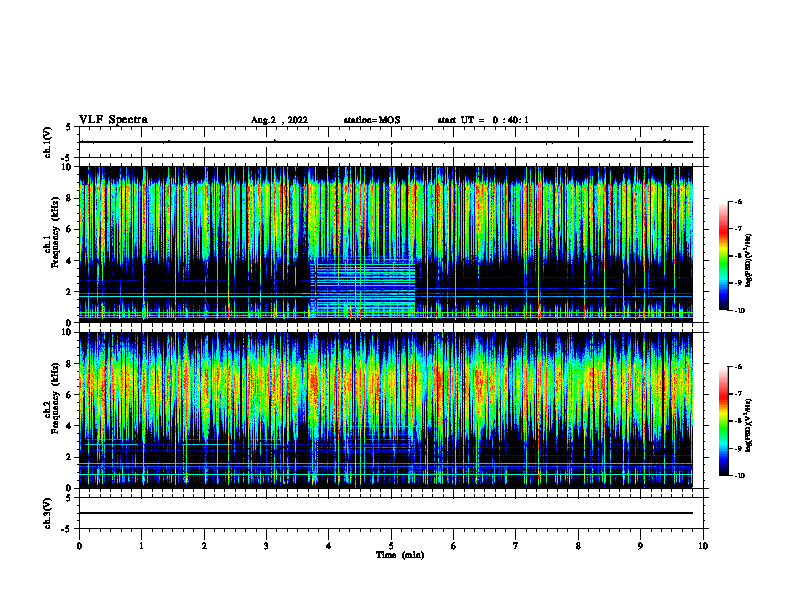
Task: Click the 'start UT = 0 : 40: 1' text
Action: [483, 120]
